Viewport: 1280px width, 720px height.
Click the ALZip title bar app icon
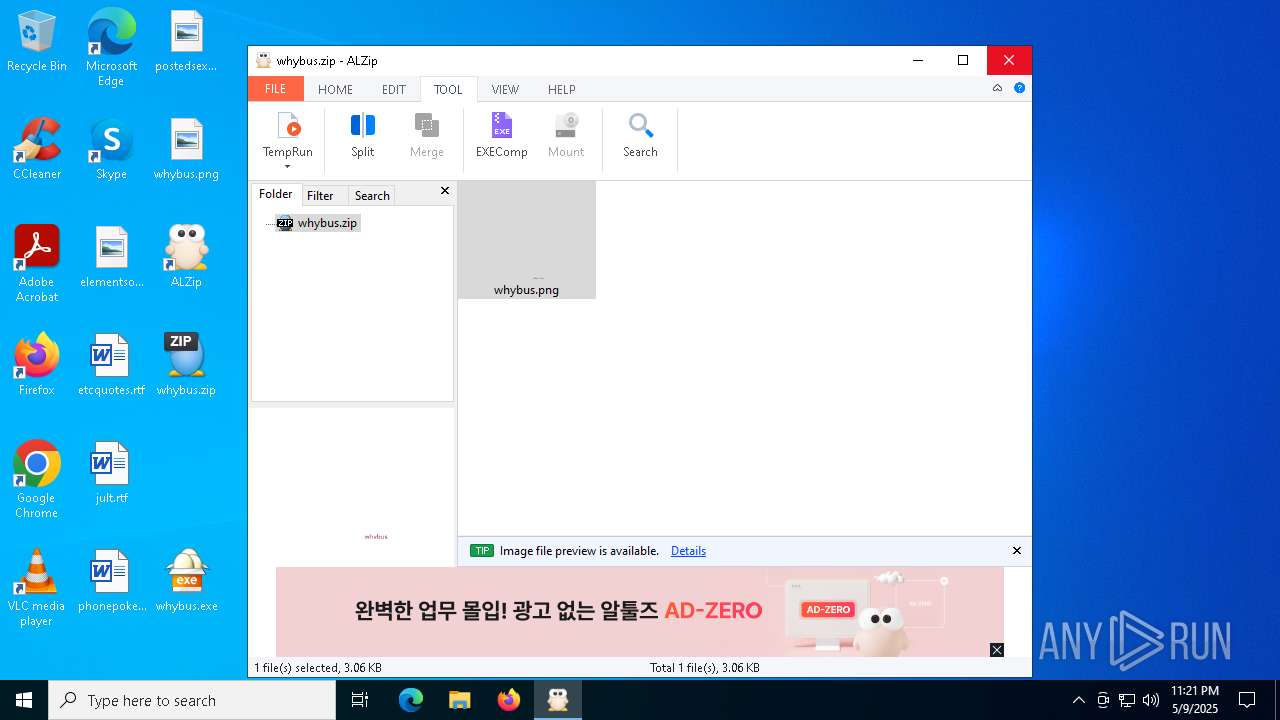(263, 61)
